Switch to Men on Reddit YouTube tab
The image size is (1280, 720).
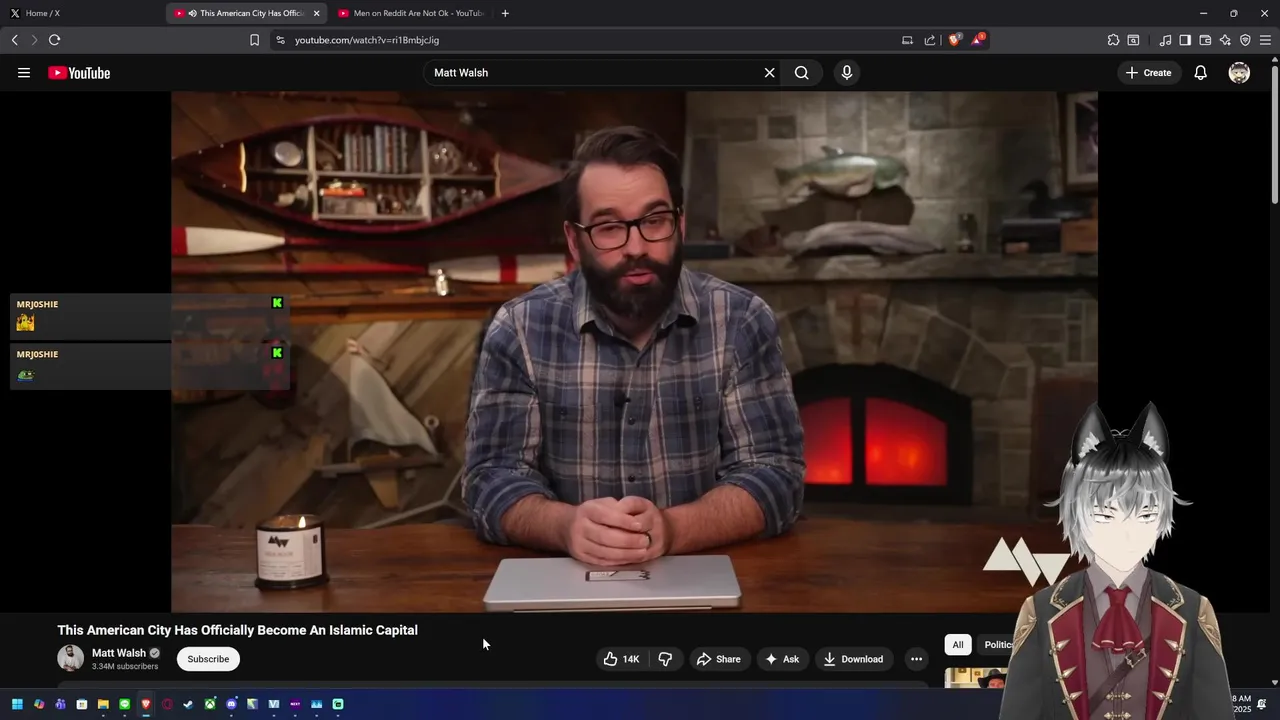coord(412,13)
